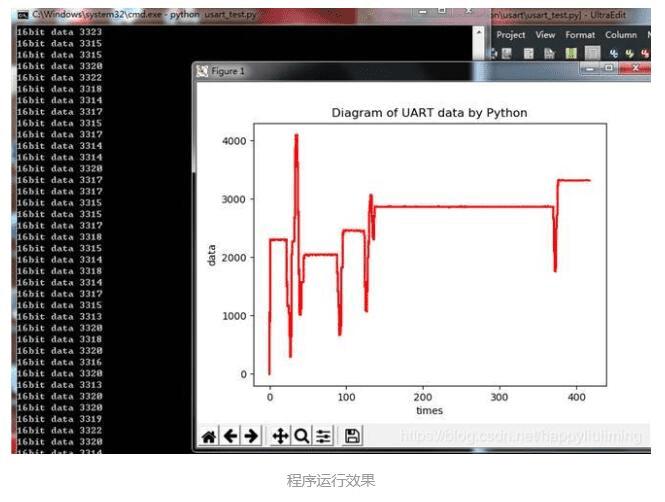This screenshot has height=502, width=665.
Task: Click the green column mode toolbar icon
Action: tap(571, 53)
